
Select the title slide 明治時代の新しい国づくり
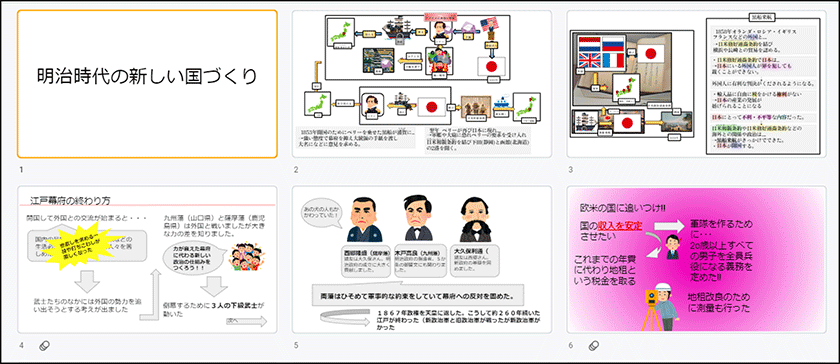click(147, 84)
